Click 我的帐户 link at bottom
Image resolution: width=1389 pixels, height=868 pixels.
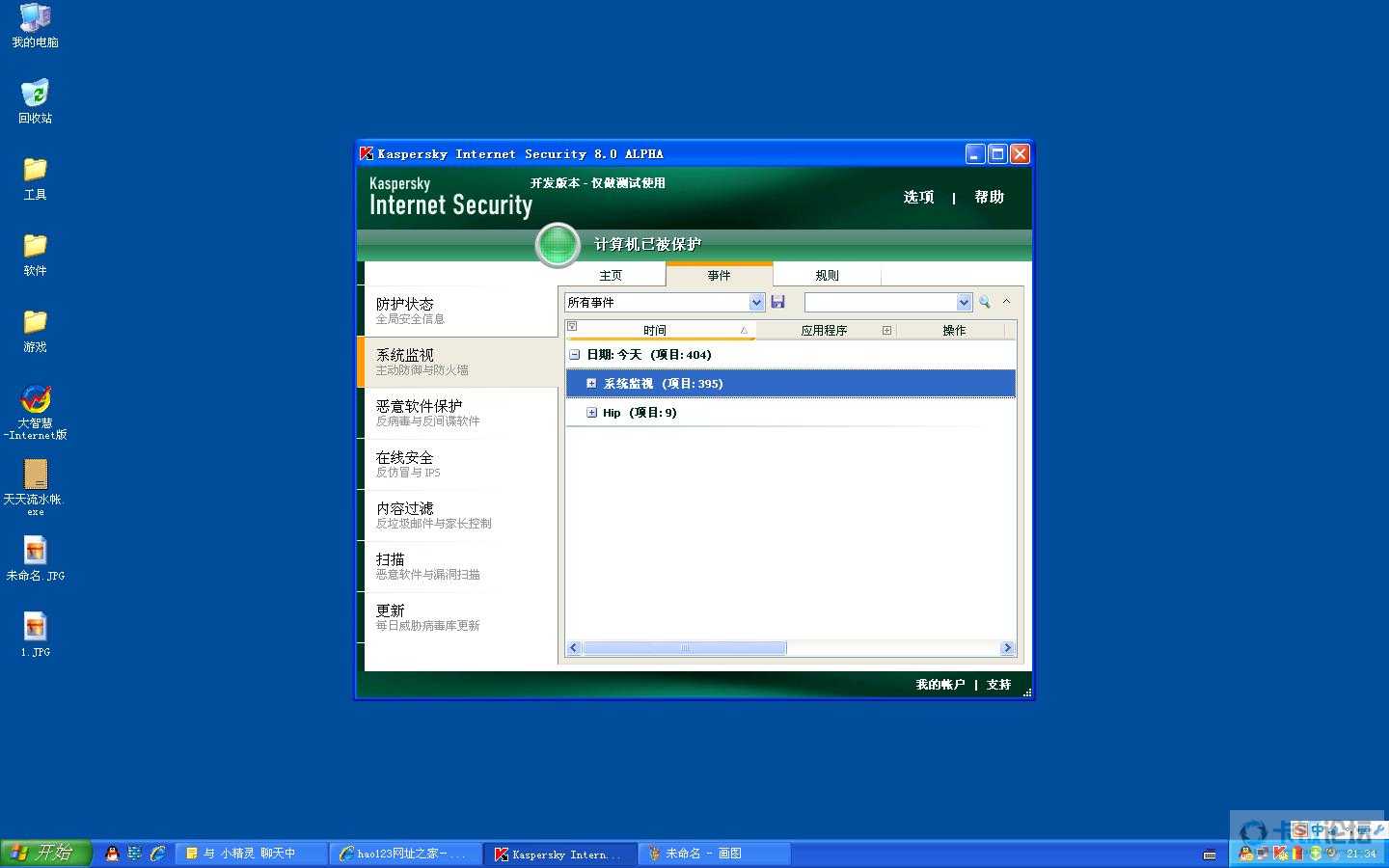tap(940, 685)
